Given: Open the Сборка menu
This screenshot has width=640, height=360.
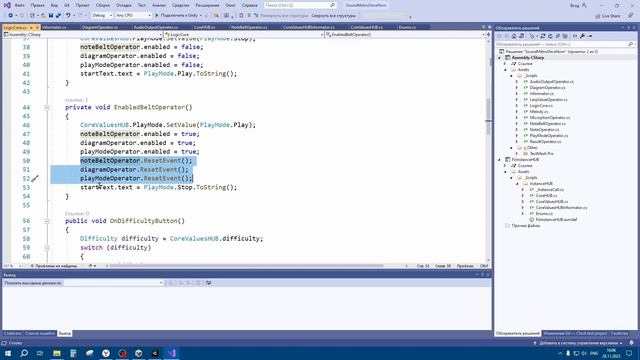Looking at the screenshot, I should click(103, 5).
